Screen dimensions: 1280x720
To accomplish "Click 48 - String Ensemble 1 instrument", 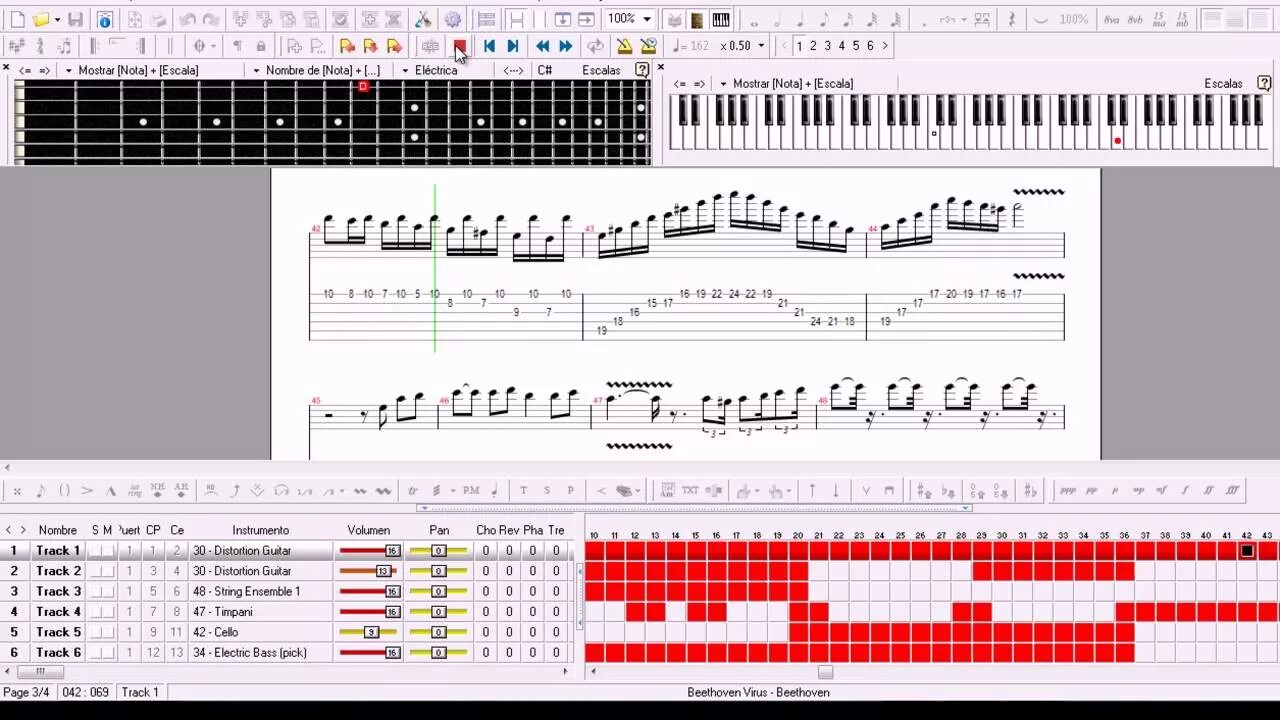I will [x=247, y=592].
